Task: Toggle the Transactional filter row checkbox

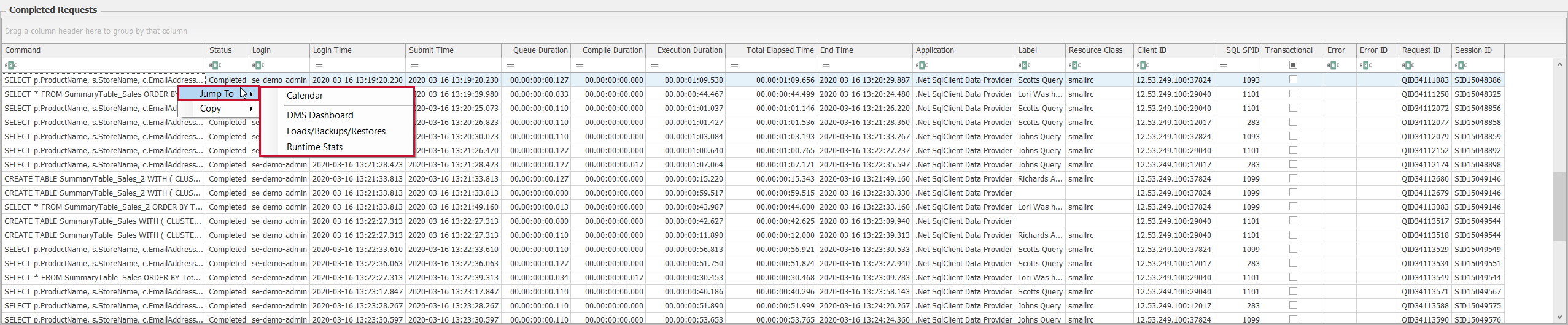Action: click(1293, 64)
